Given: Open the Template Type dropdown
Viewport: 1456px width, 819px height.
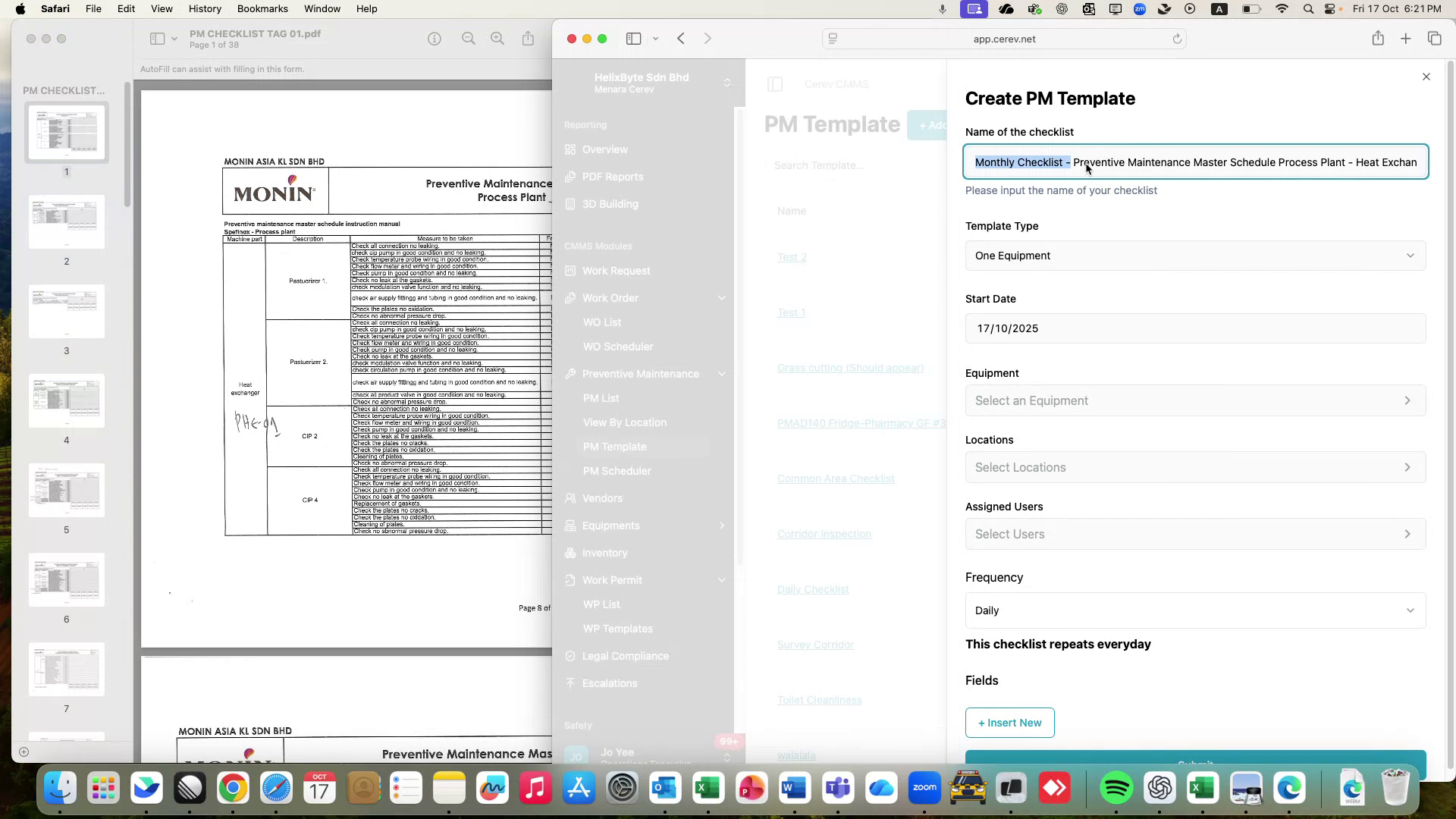Looking at the screenshot, I should pos(1195,256).
